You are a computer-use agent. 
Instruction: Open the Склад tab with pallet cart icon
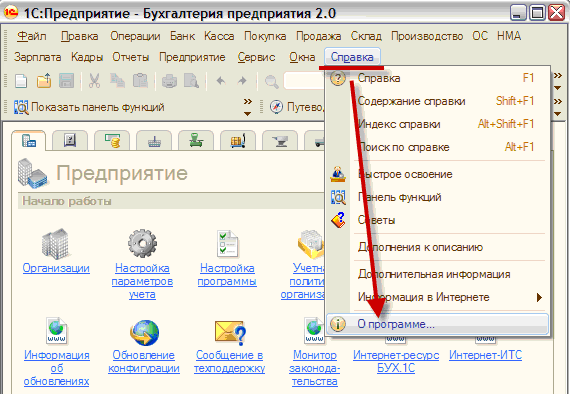pyautogui.click(x=238, y=140)
